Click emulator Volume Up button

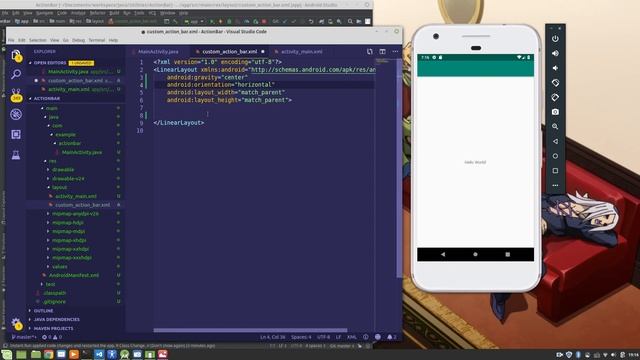(x=555, y=53)
